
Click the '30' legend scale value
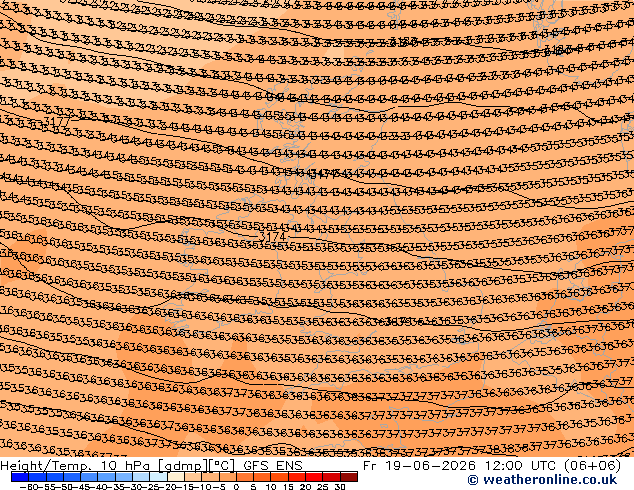(x=340, y=486)
